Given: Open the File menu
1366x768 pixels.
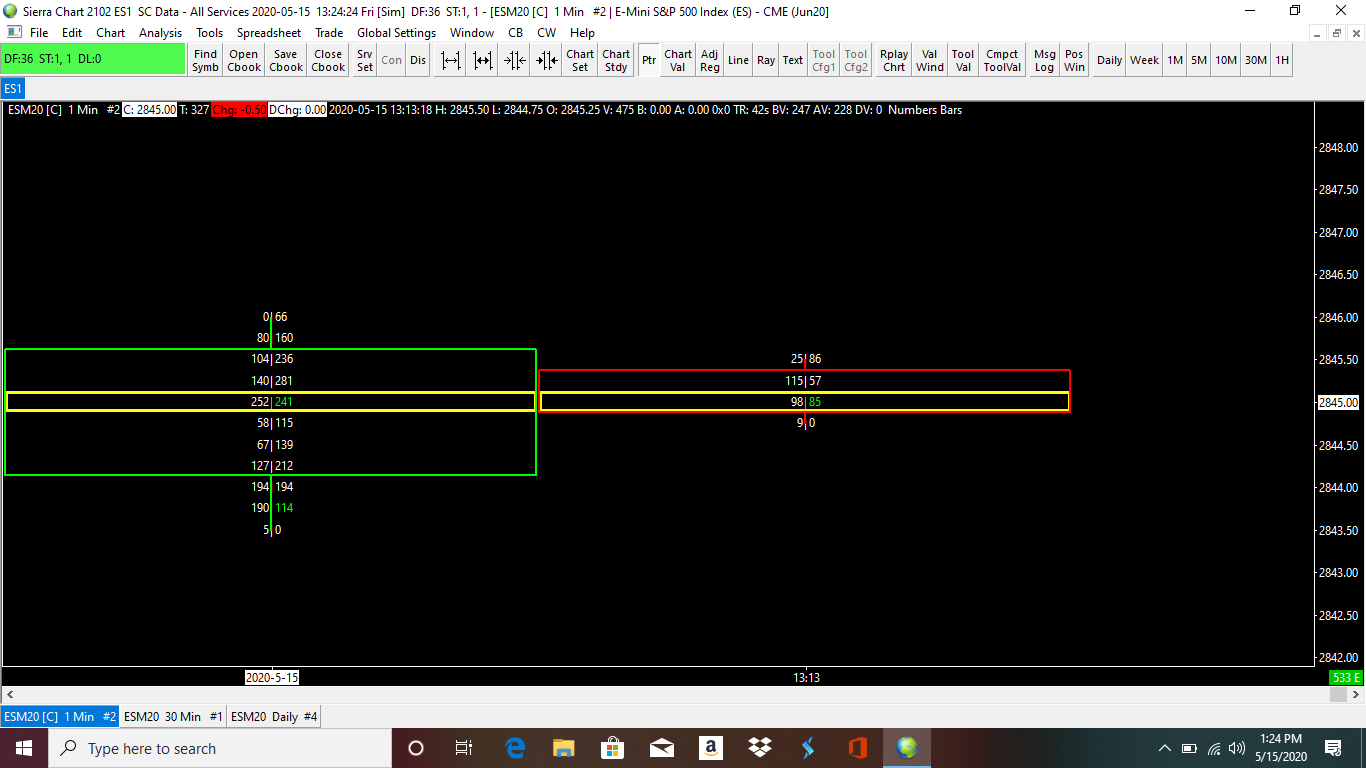Looking at the screenshot, I should (39, 33).
